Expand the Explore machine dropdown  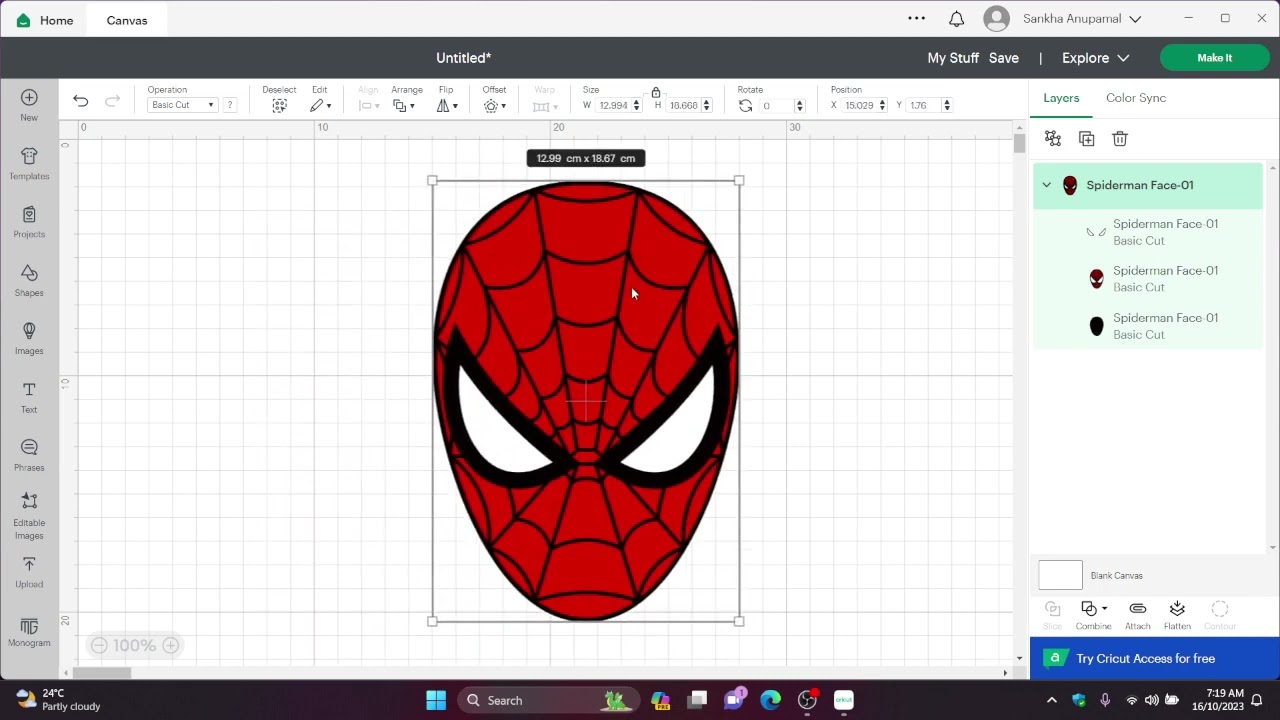click(x=1095, y=58)
